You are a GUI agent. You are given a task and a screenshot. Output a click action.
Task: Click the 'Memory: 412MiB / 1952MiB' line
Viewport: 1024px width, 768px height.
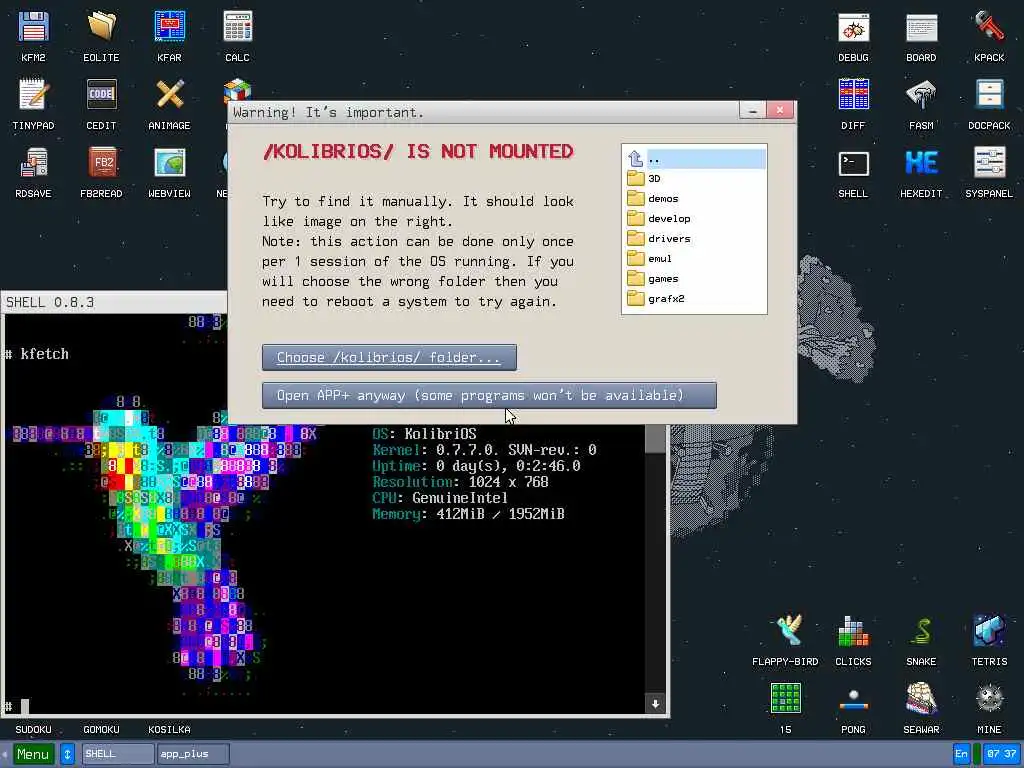click(468, 514)
